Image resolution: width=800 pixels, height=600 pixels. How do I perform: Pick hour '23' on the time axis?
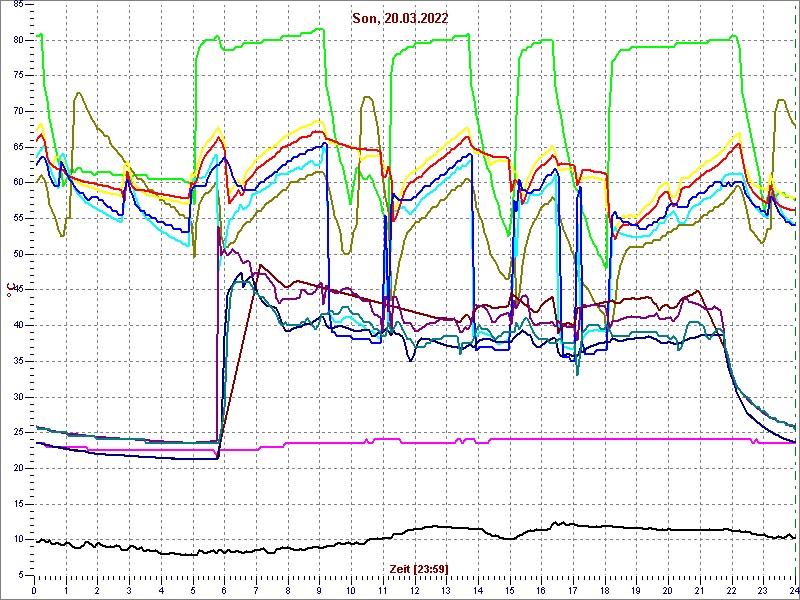763,589
